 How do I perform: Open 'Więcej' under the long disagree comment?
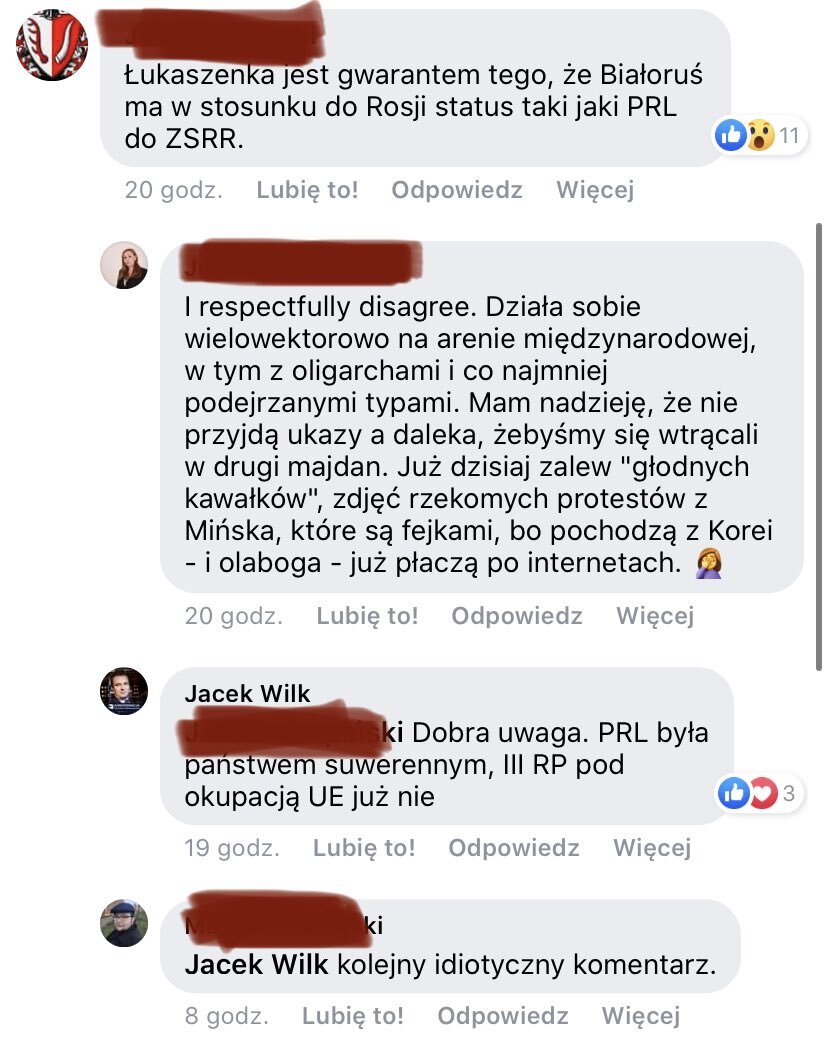tap(655, 615)
